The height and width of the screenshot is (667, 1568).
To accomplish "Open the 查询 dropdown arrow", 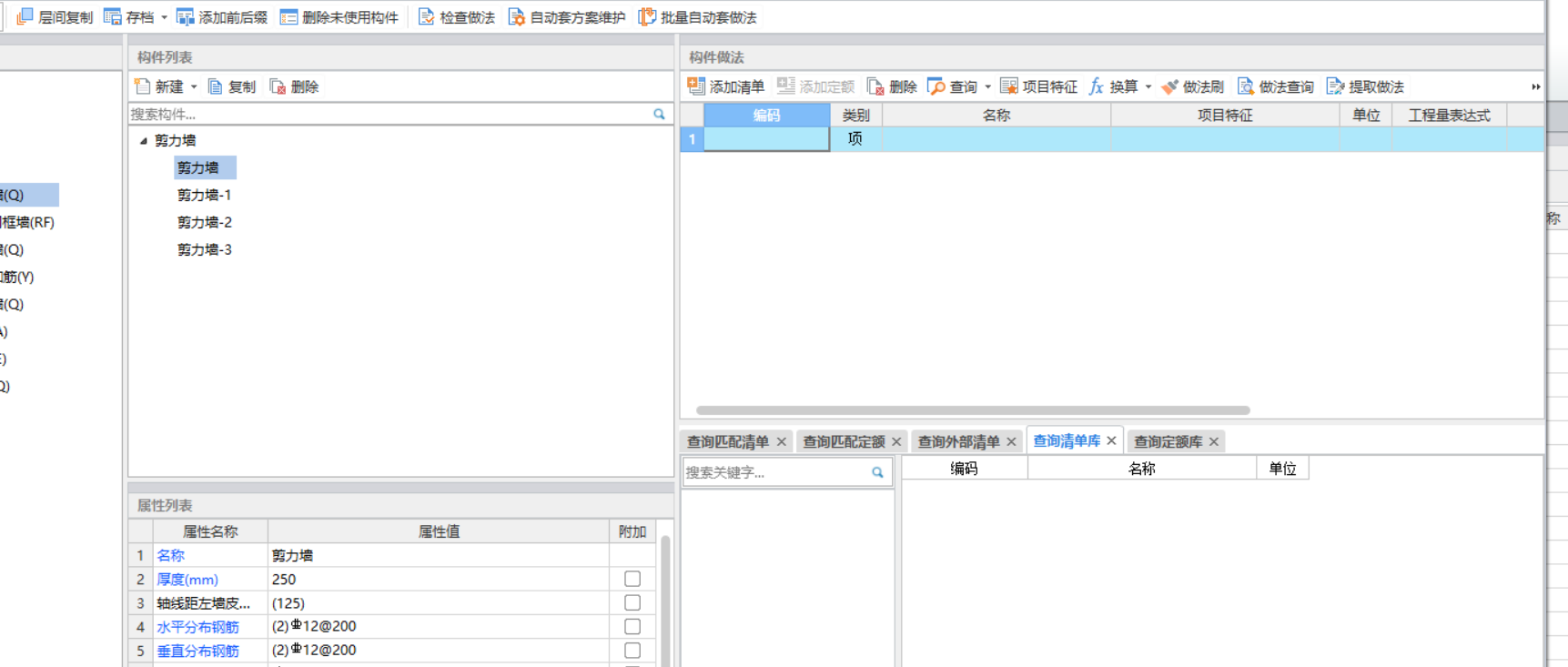I will (987, 87).
